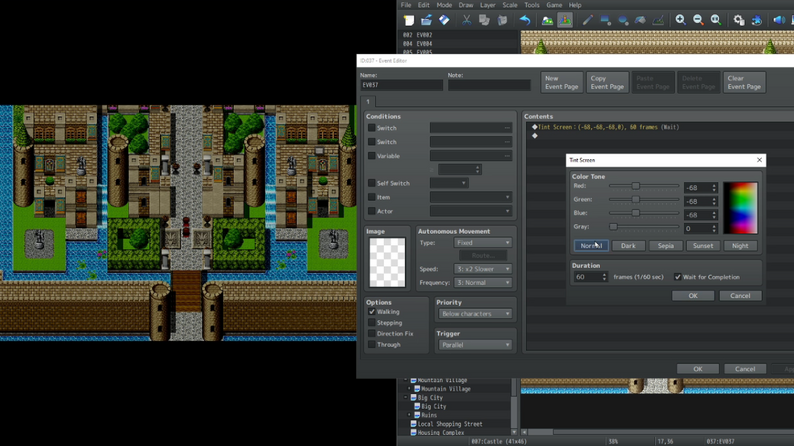Enable the Self Switch condition checkbox
The height and width of the screenshot is (446, 794).
(x=372, y=183)
